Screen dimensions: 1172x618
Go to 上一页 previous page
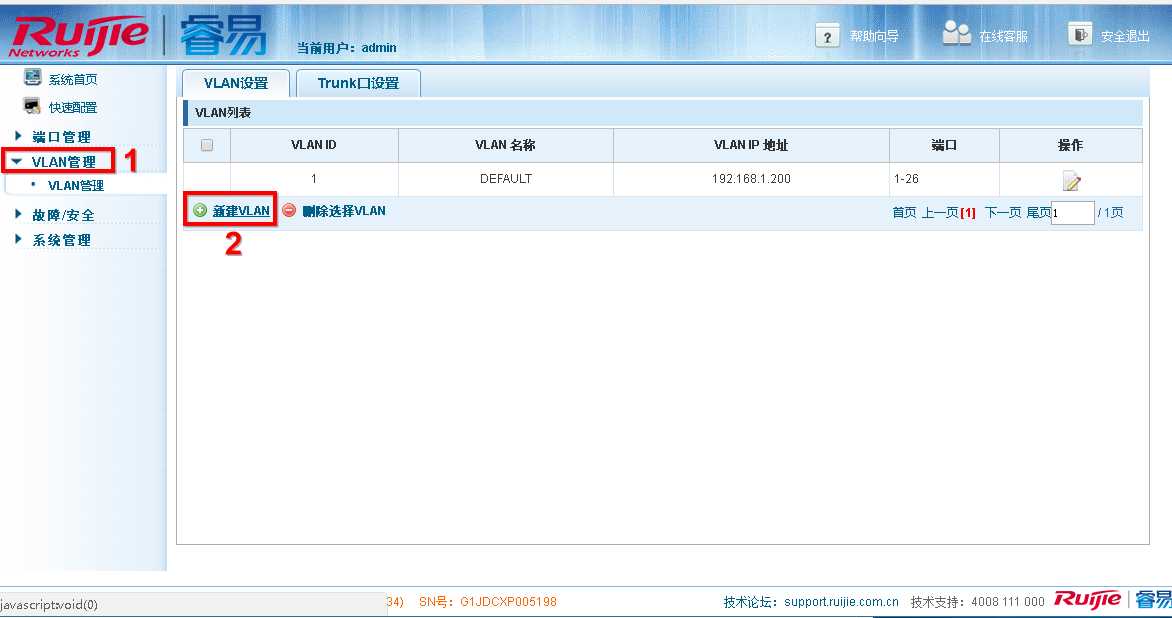click(940, 213)
